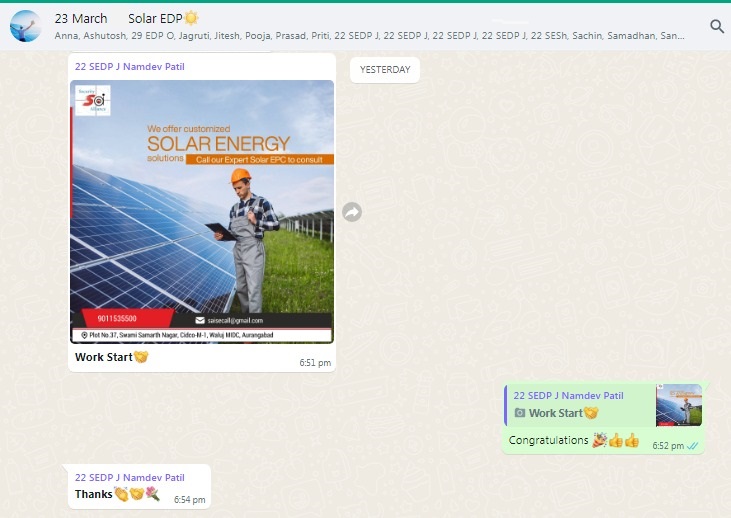Open search in this chat
This screenshot has width=731, height=518.
716,27
